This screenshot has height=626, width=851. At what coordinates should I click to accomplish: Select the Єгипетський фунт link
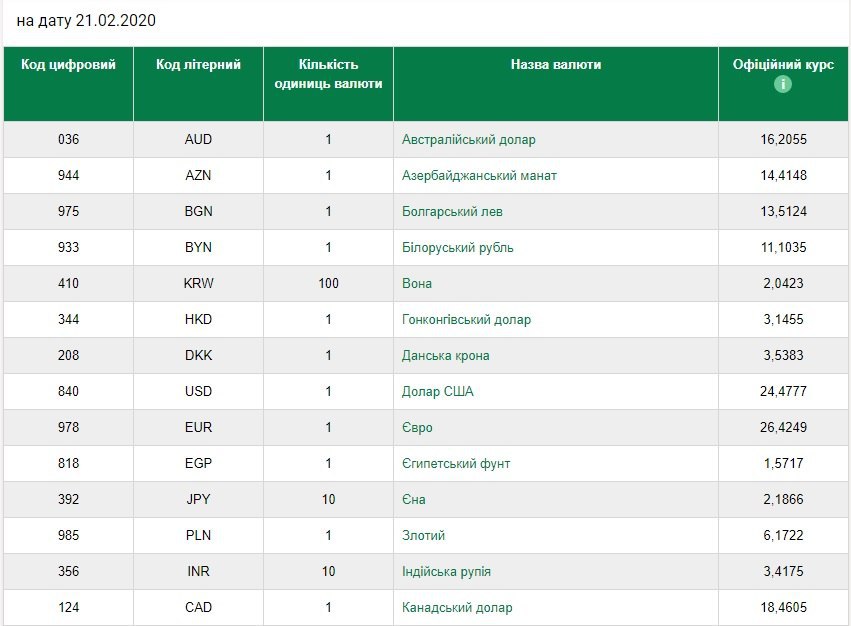click(456, 464)
